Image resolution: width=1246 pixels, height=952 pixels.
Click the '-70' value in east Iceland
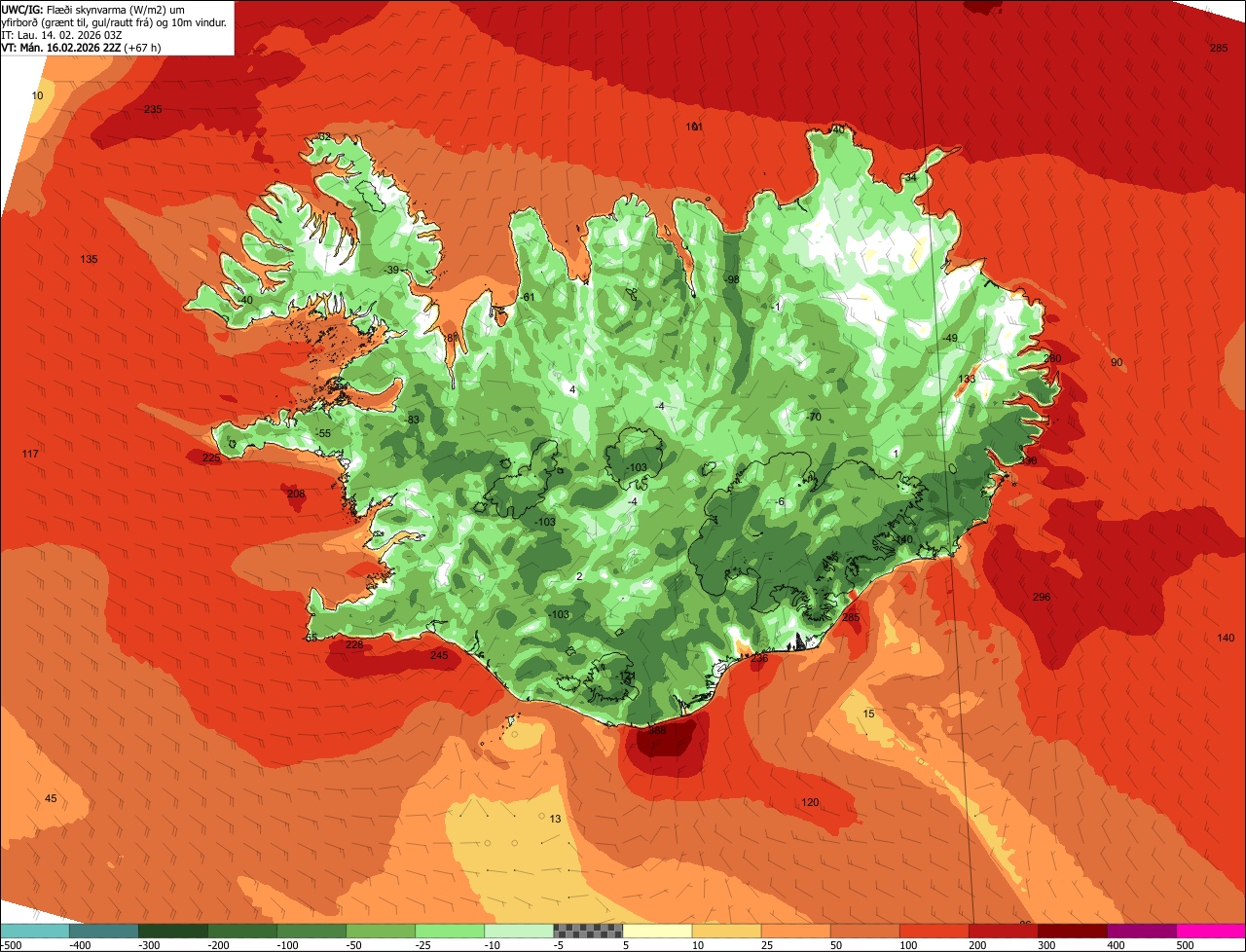(x=814, y=417)
